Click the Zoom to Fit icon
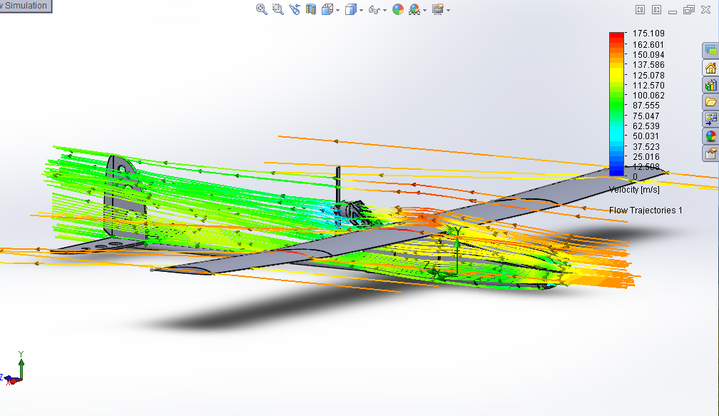 click(x=261, y=9)
